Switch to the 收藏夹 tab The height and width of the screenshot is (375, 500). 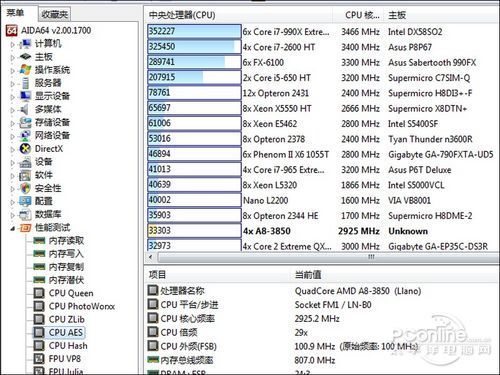54,14
